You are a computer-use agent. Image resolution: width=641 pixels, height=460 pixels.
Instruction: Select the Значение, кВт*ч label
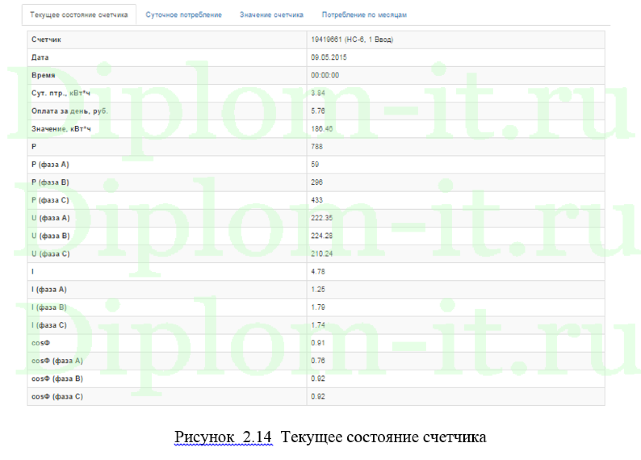61,129
